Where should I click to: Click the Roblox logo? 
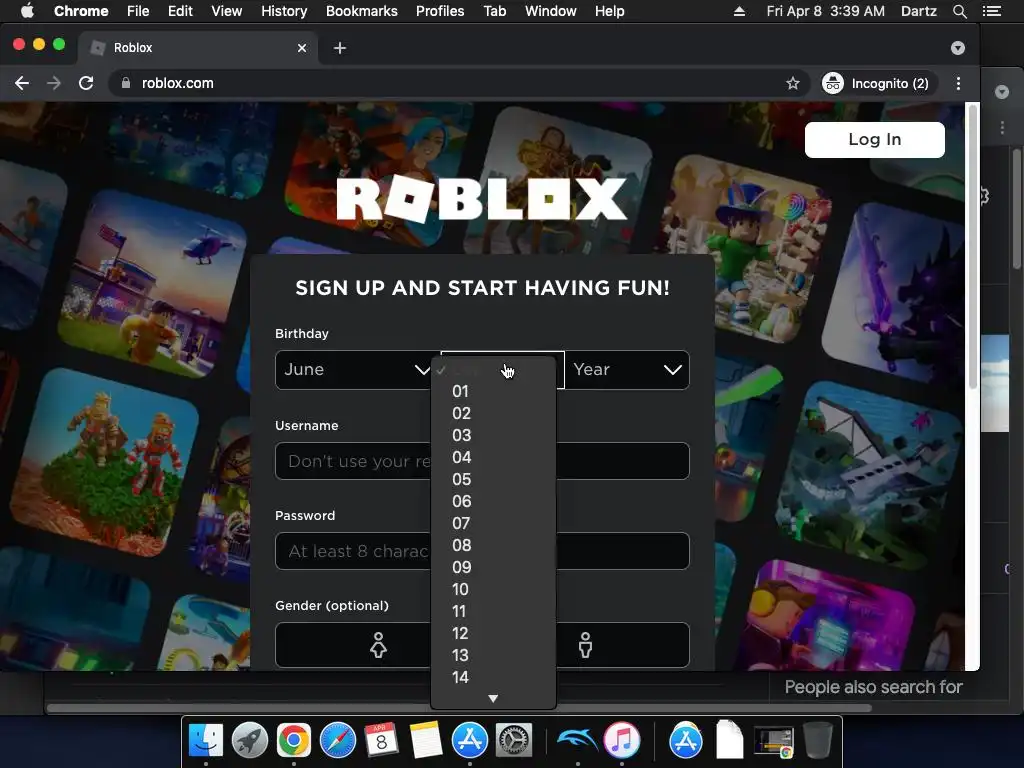click(482, 199)
